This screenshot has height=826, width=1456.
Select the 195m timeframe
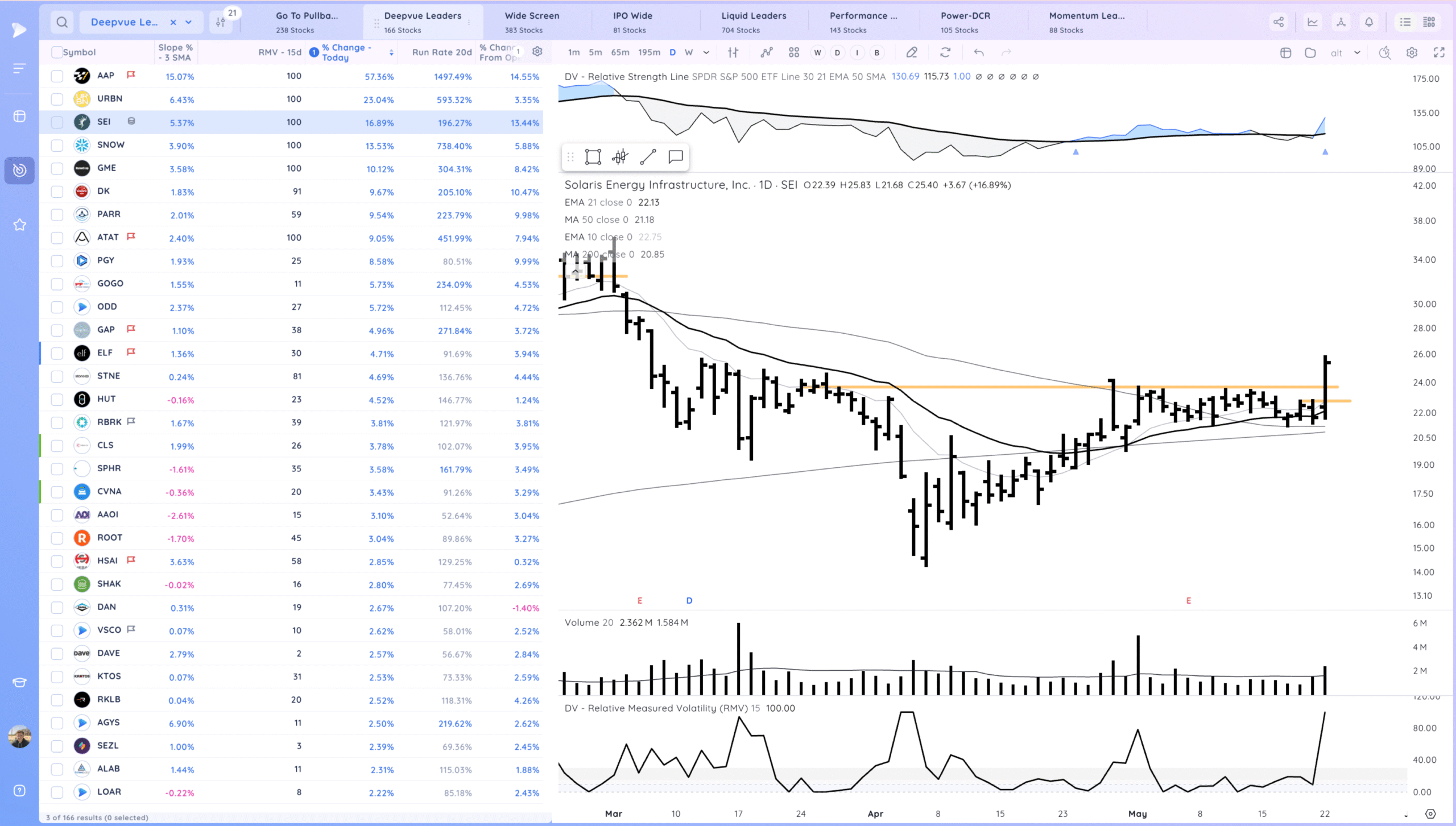click(x=649, y=52)
